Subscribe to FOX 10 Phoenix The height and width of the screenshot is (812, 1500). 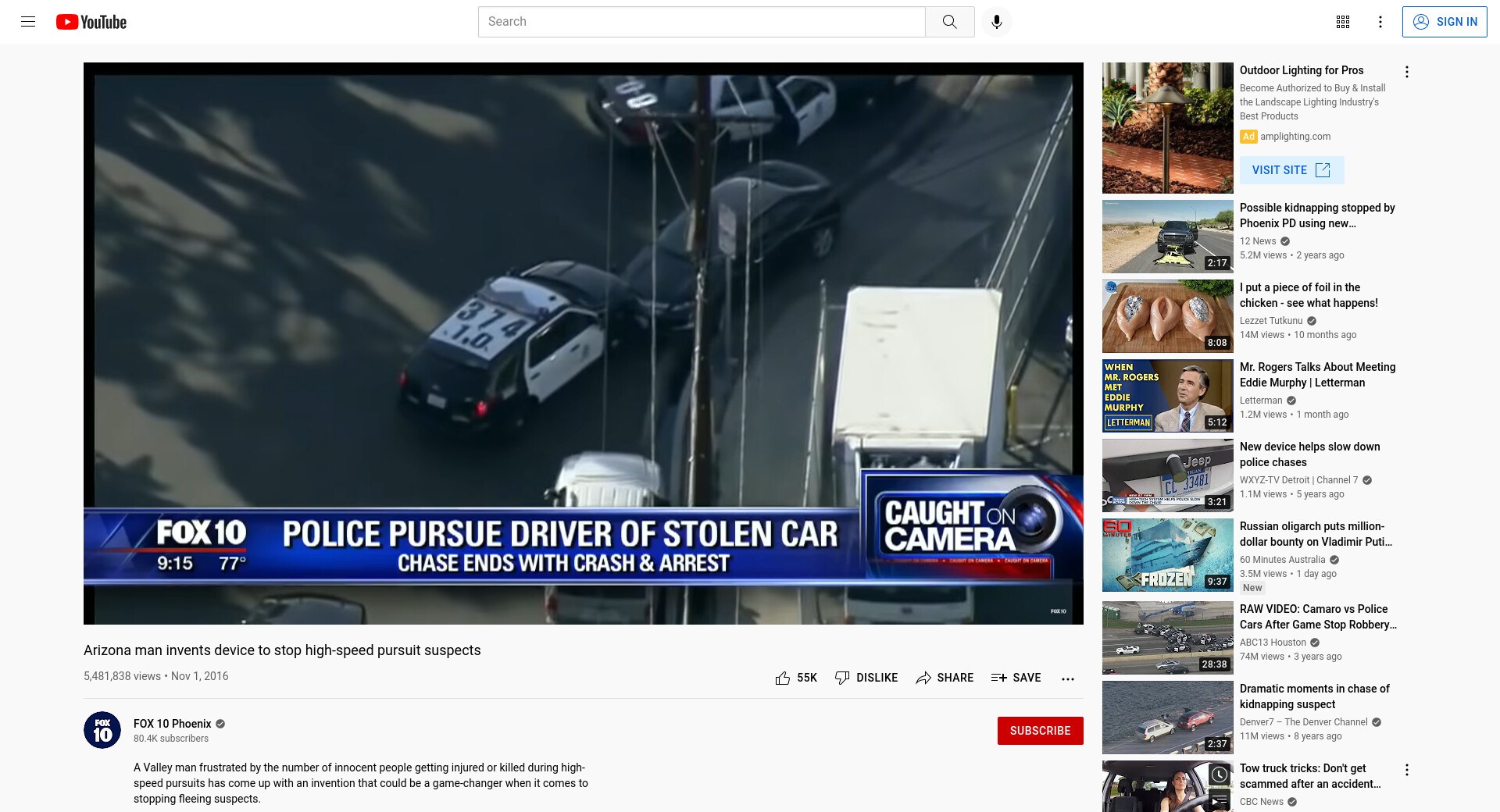[1040, 731]
